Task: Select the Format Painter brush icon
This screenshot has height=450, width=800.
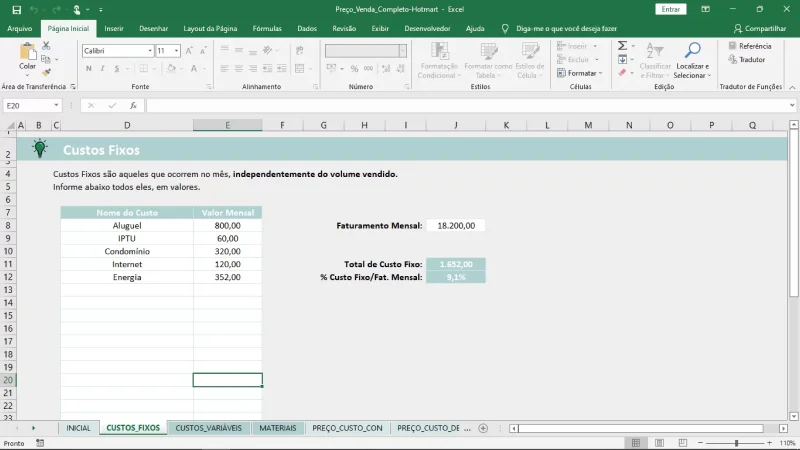Action: coord(46,71)
